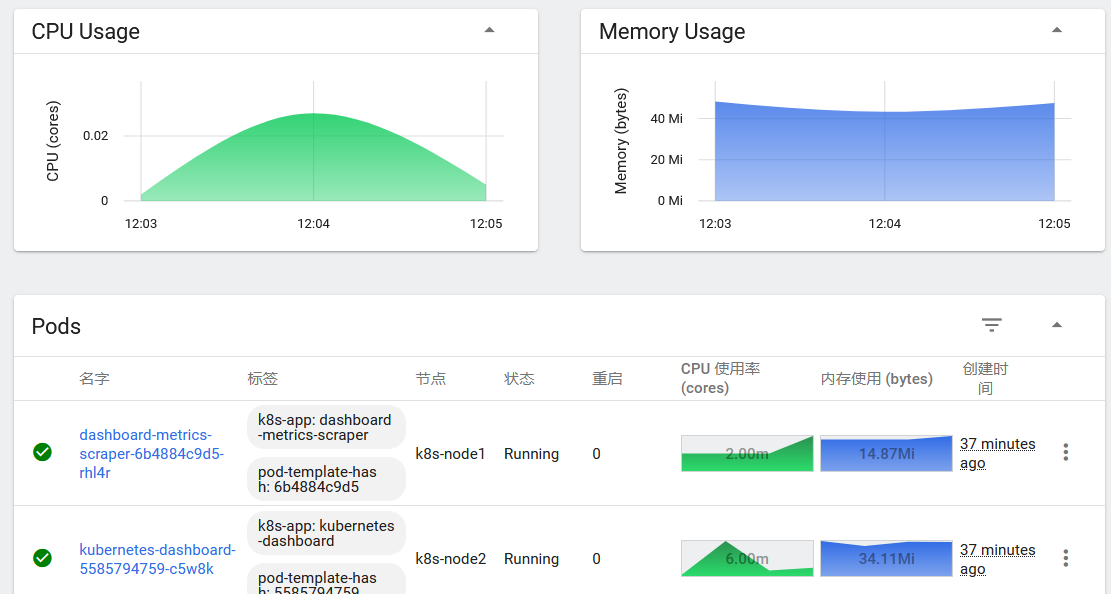The image size is (1111, 594).
Task: Open kubernetes-dashboard-5585794759-c5w8k pod link
Action: [x=157, y=559]
